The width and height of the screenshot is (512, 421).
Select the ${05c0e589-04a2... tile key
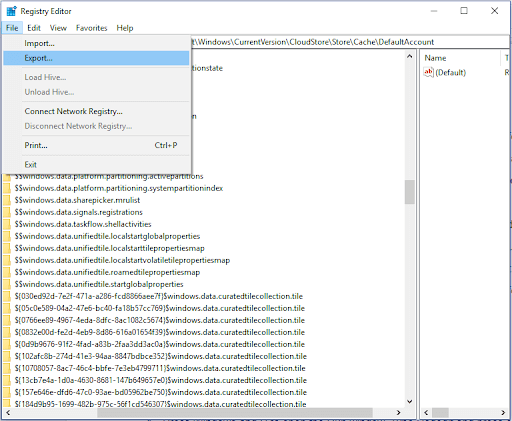click(x=160, y=308)
